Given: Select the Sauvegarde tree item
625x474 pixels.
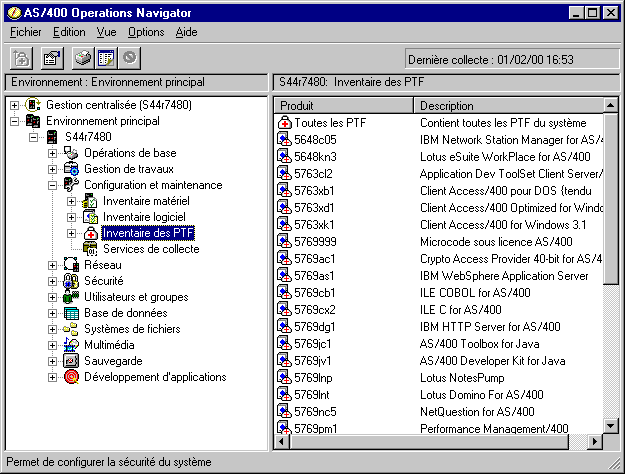Looking at the screenshot, I should (x=113, y=361).
